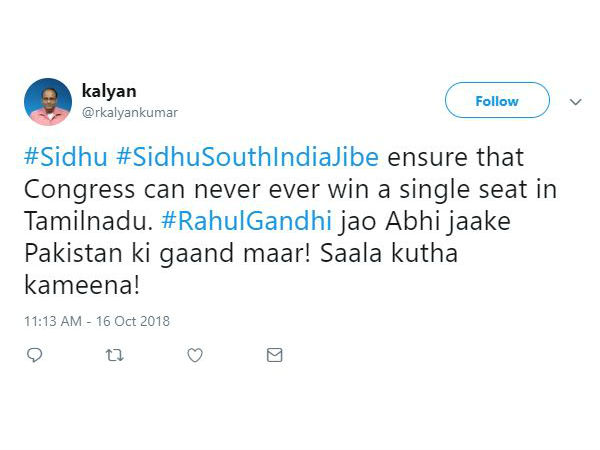Screen dimensions: 600x450
Task: Expand the tweet options chevron menu
Action: (x=575, y=102)
